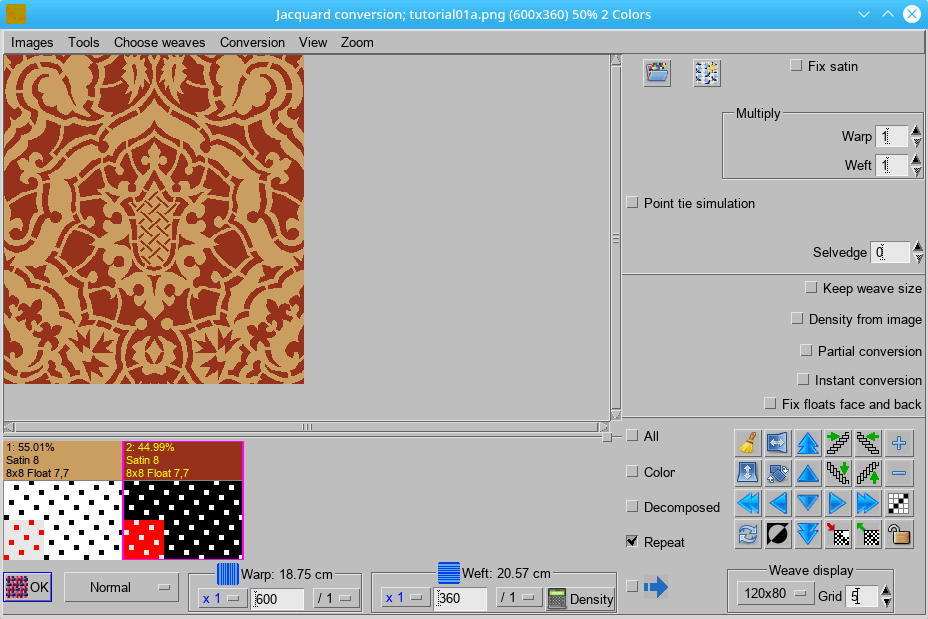Click the calculator icon beside Density

pos(556,598)
